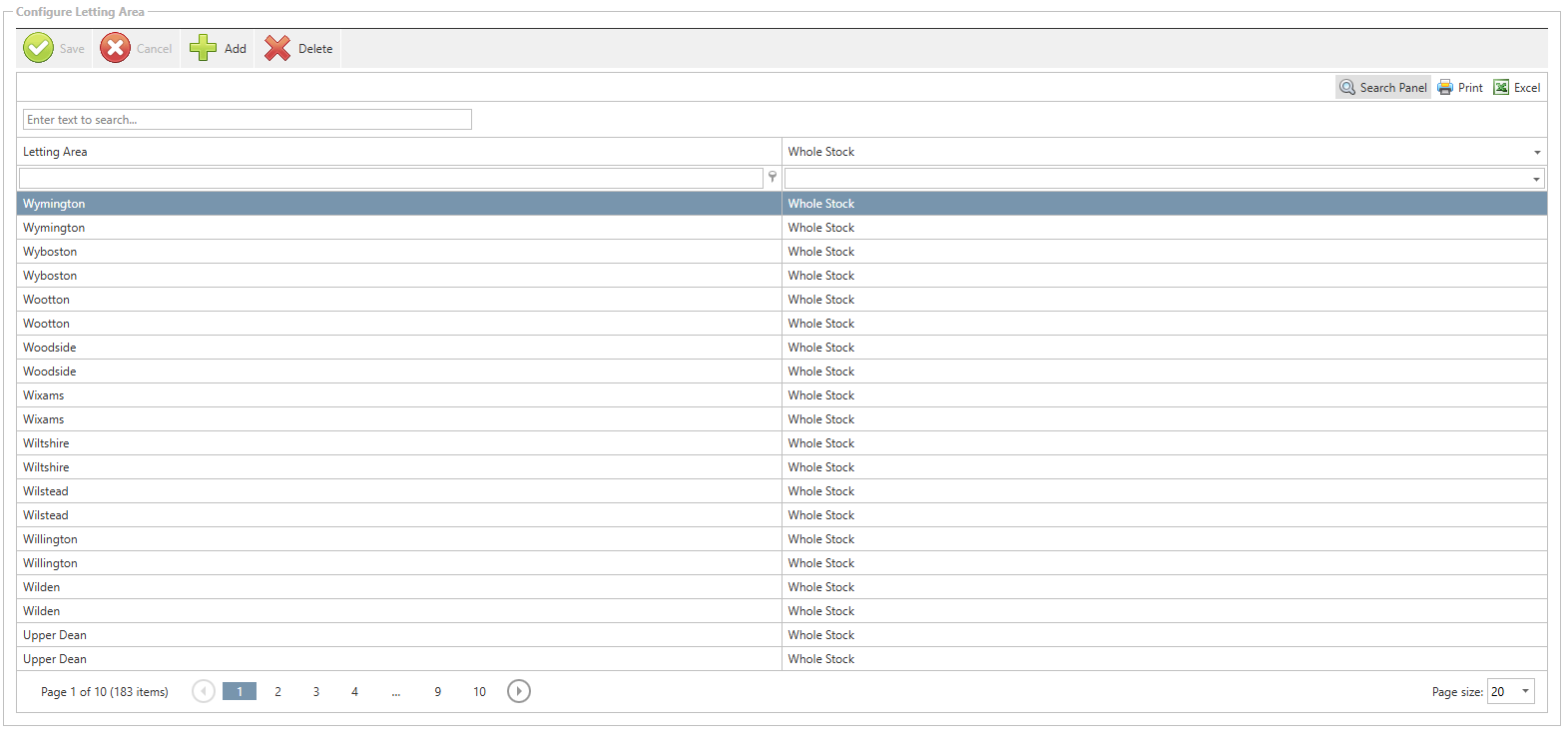Image resolution: width=1568 pixels, height=748 pixels.
Task: Click the red X Delete icon
Action: (x=277, y=48)
